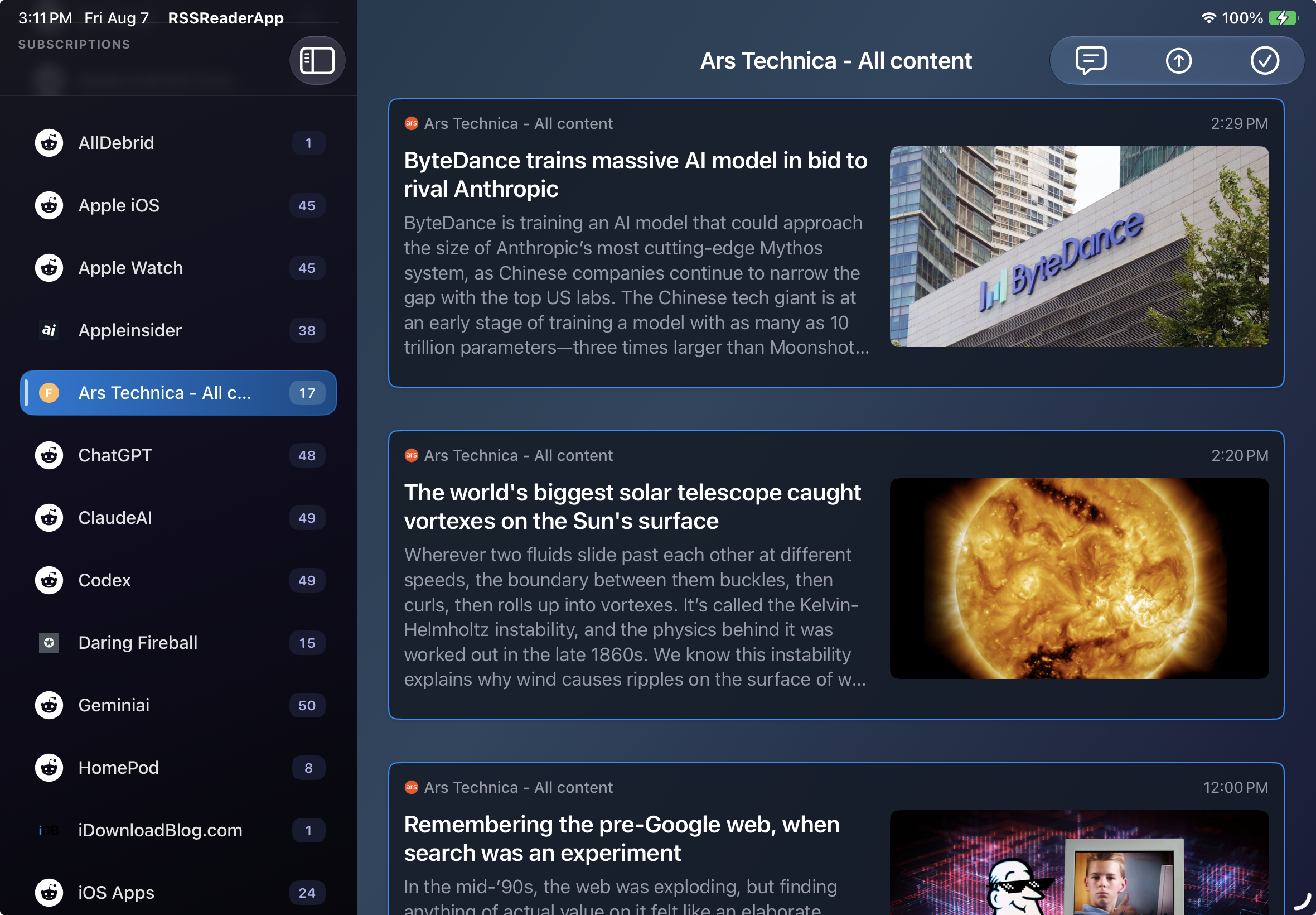Open the Codex feed
The image size is (1316, 915).
[178, 580]
